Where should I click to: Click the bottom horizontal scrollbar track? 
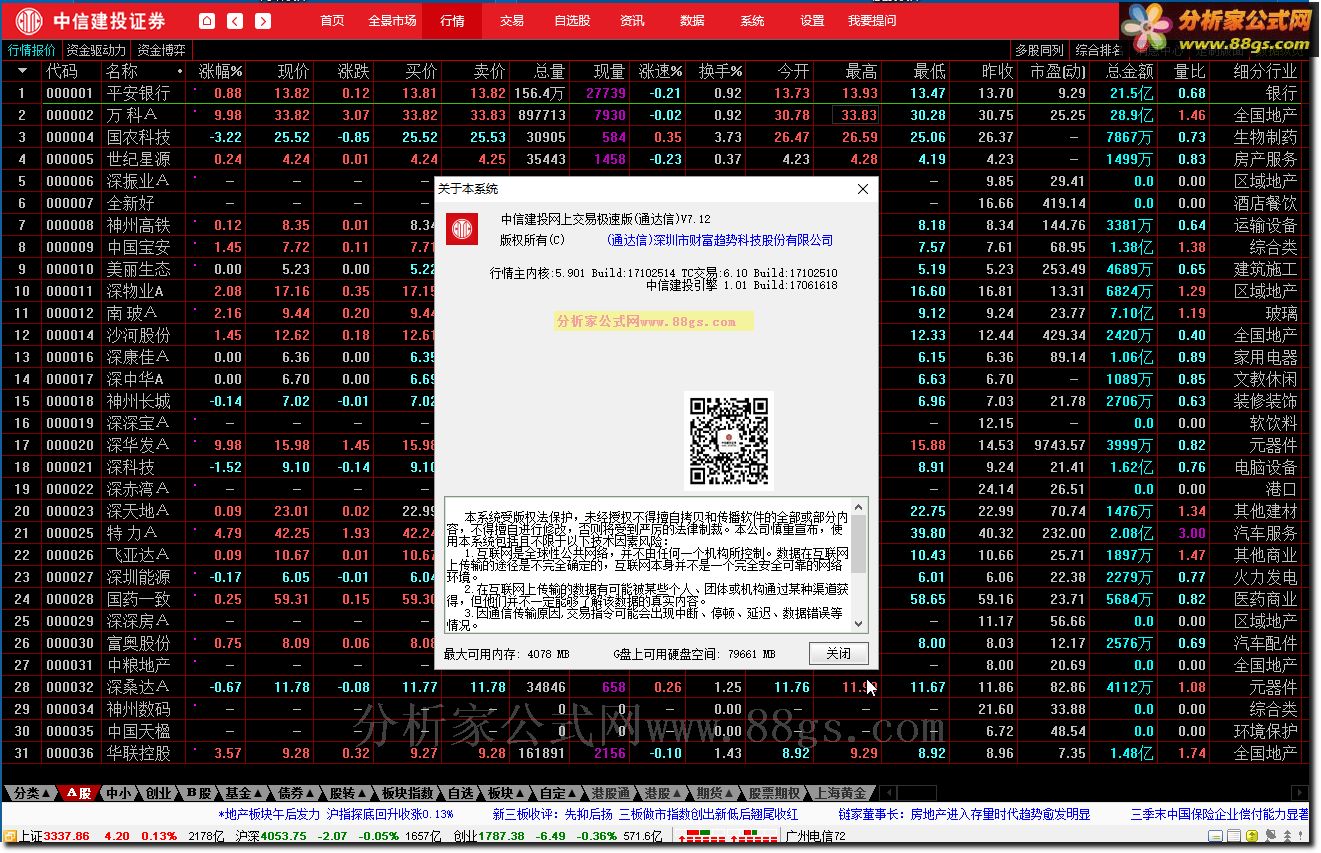pos(1096,793)
